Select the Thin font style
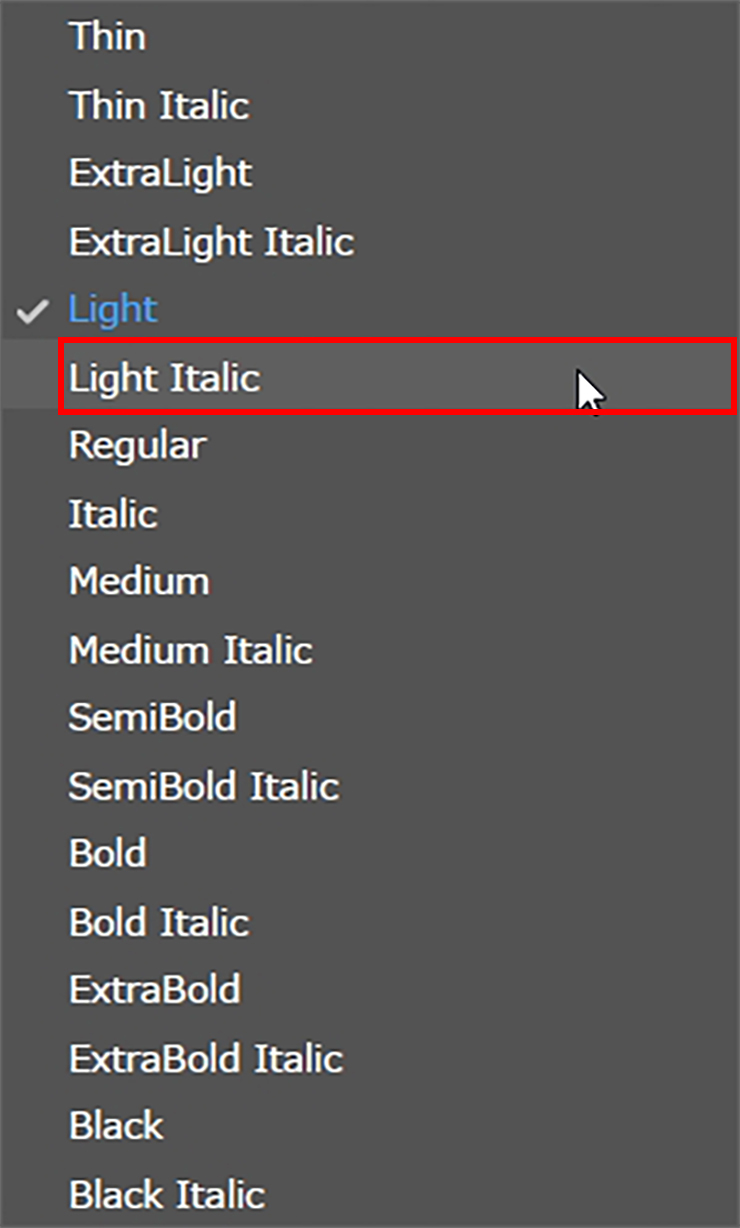Image resolution: width=740 pixels, height=1228 pixels. [107, 38]
